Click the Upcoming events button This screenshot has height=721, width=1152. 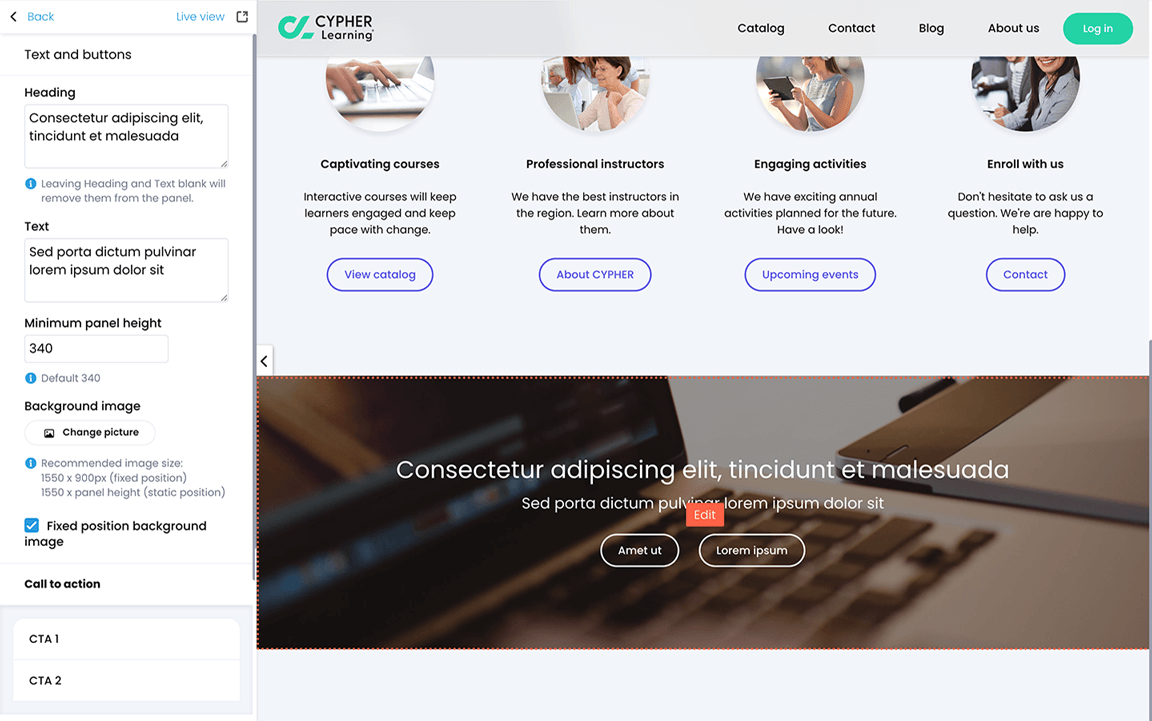coord(810,274)
